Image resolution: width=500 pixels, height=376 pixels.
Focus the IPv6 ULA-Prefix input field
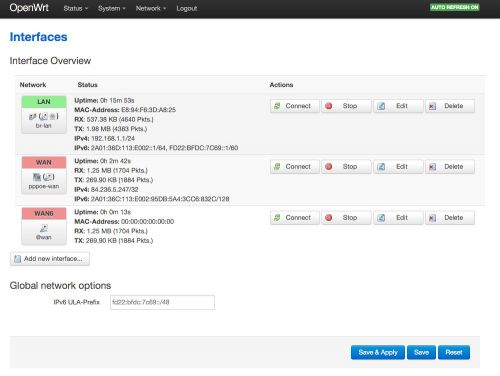pos(162,302)
